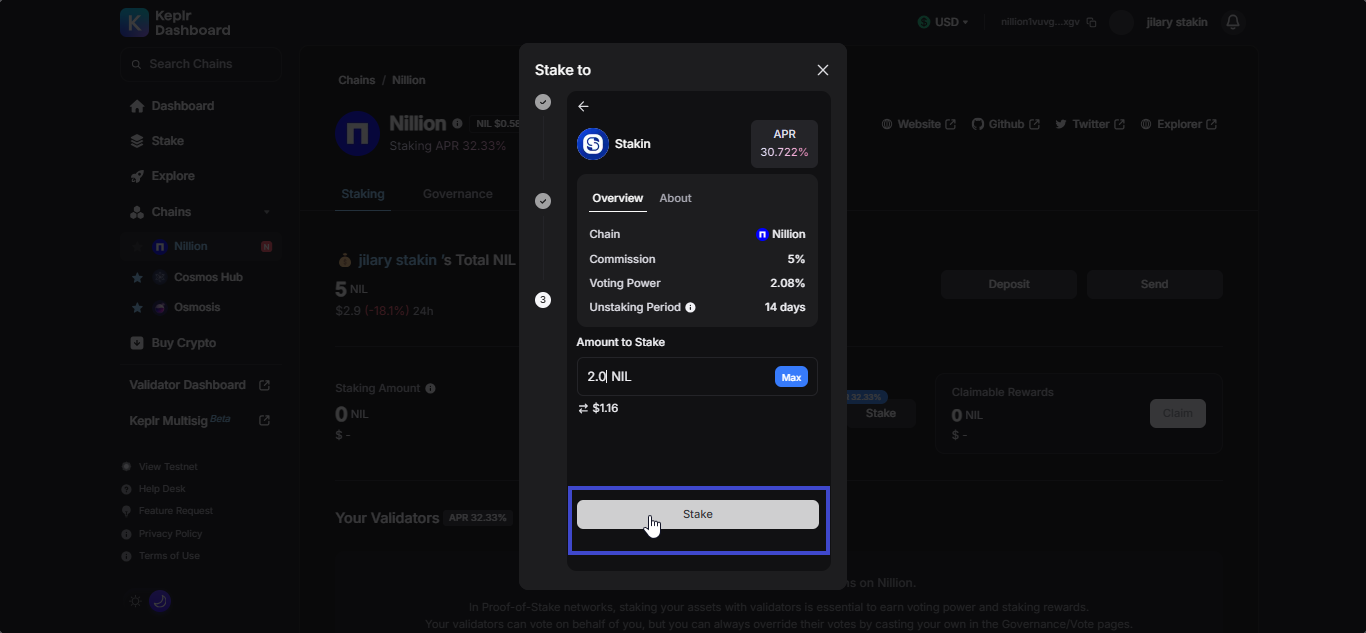The width and height of the screenshot is (1366, 633).
Task: Show Nillion chain info icon beside title
Action: pyautogui.click(x=457, y=124)
